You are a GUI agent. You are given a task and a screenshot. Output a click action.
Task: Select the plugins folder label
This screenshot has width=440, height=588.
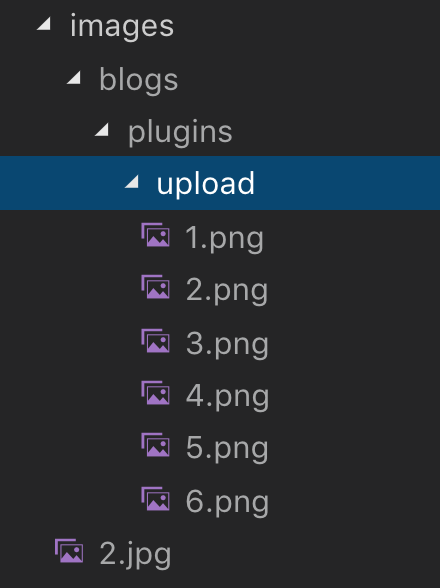180,132
